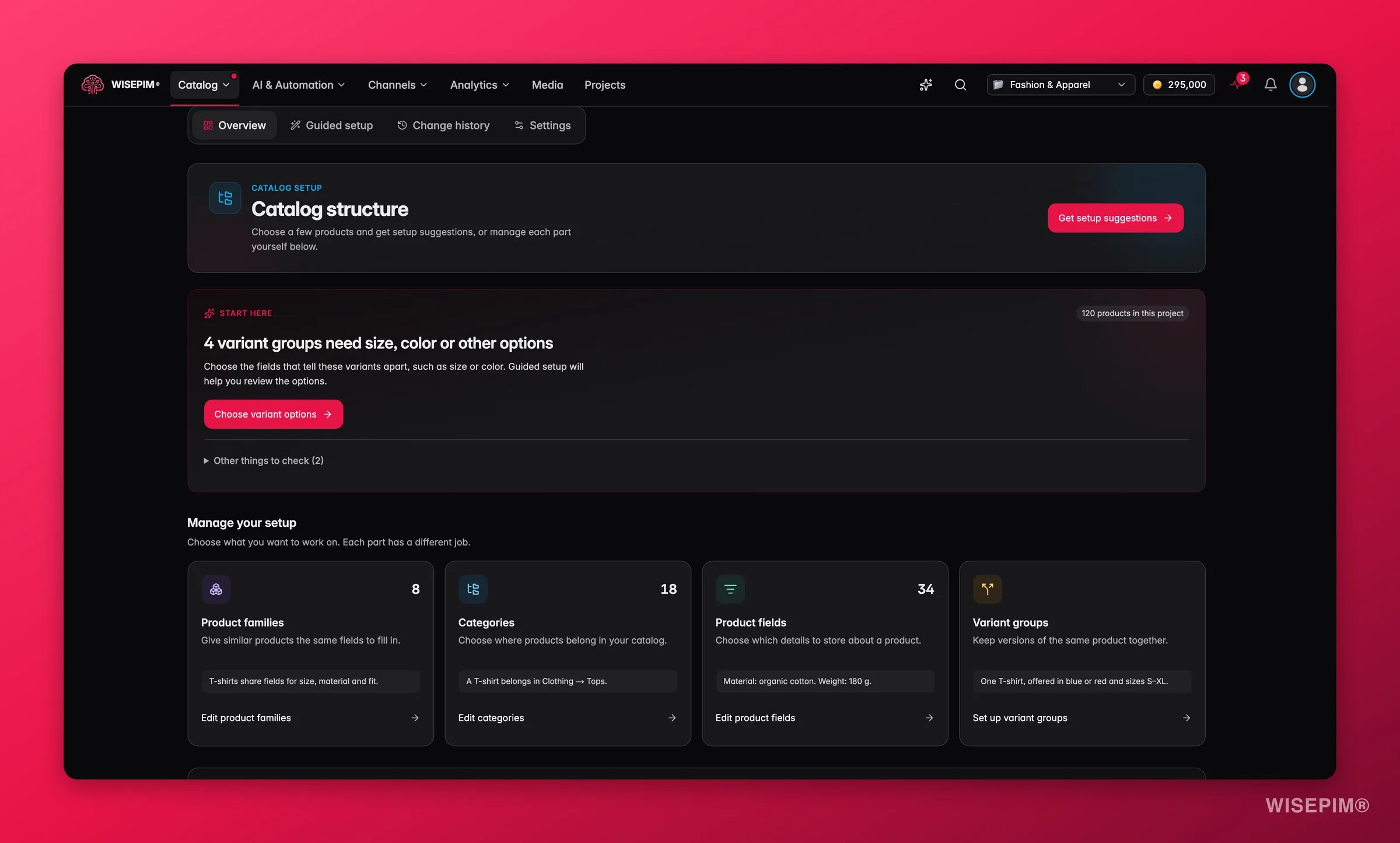This screenshot has width=1400, height=843.
Task: Switch to the Overview tab
Action: pos(235,125)
